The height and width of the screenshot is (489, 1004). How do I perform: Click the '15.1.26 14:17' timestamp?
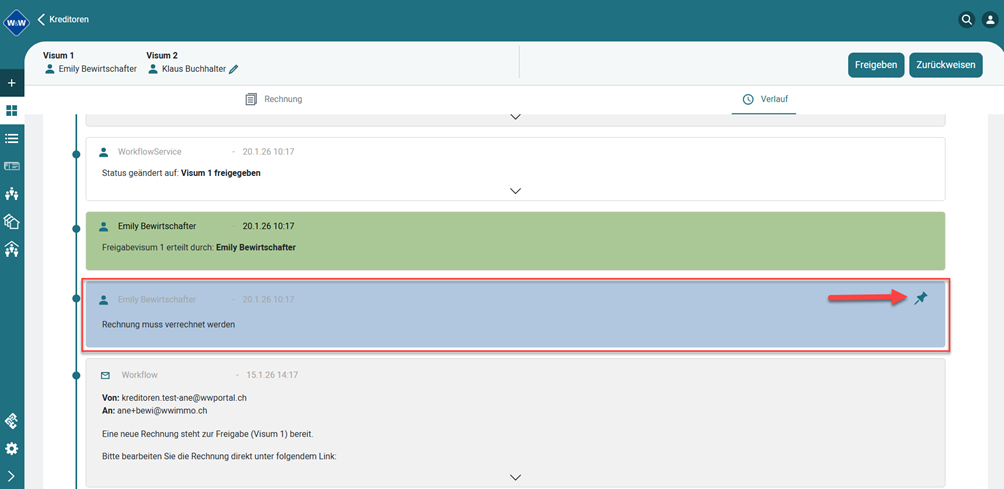click(273, 375)
